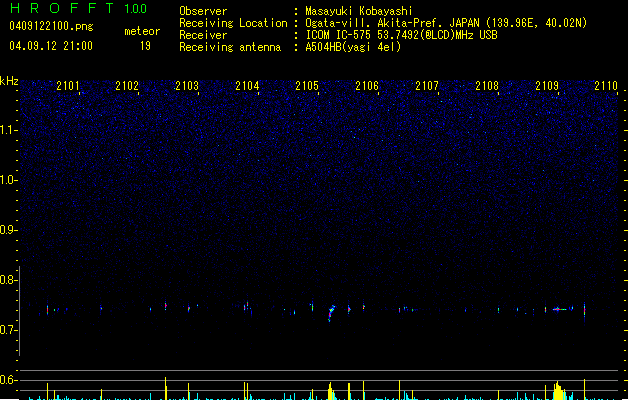Click the 0.7 kHz frequency label
Screen dimensions: 629x400
coord(8,330)
